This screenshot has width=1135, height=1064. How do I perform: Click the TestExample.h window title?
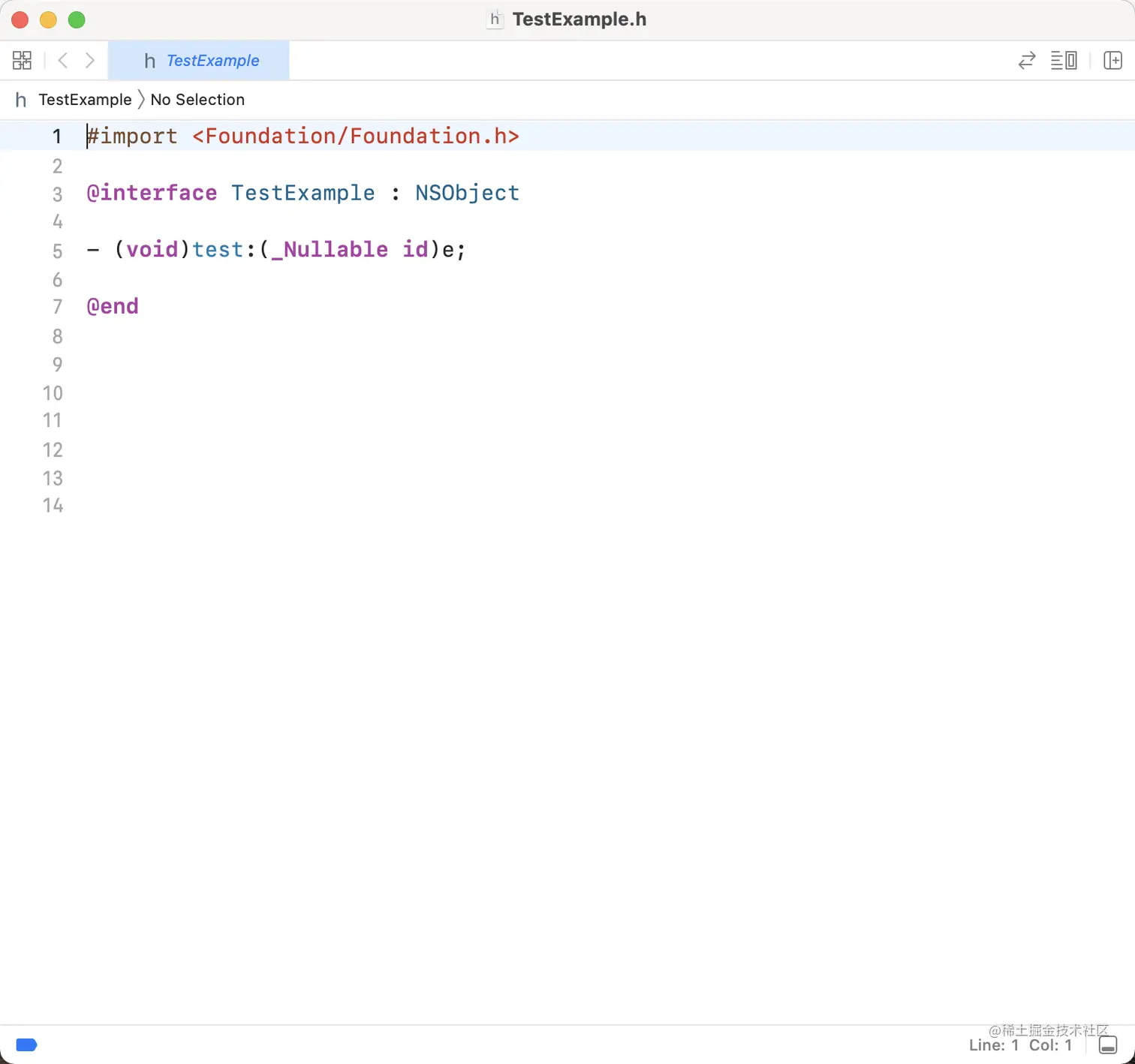click(579, 20)
